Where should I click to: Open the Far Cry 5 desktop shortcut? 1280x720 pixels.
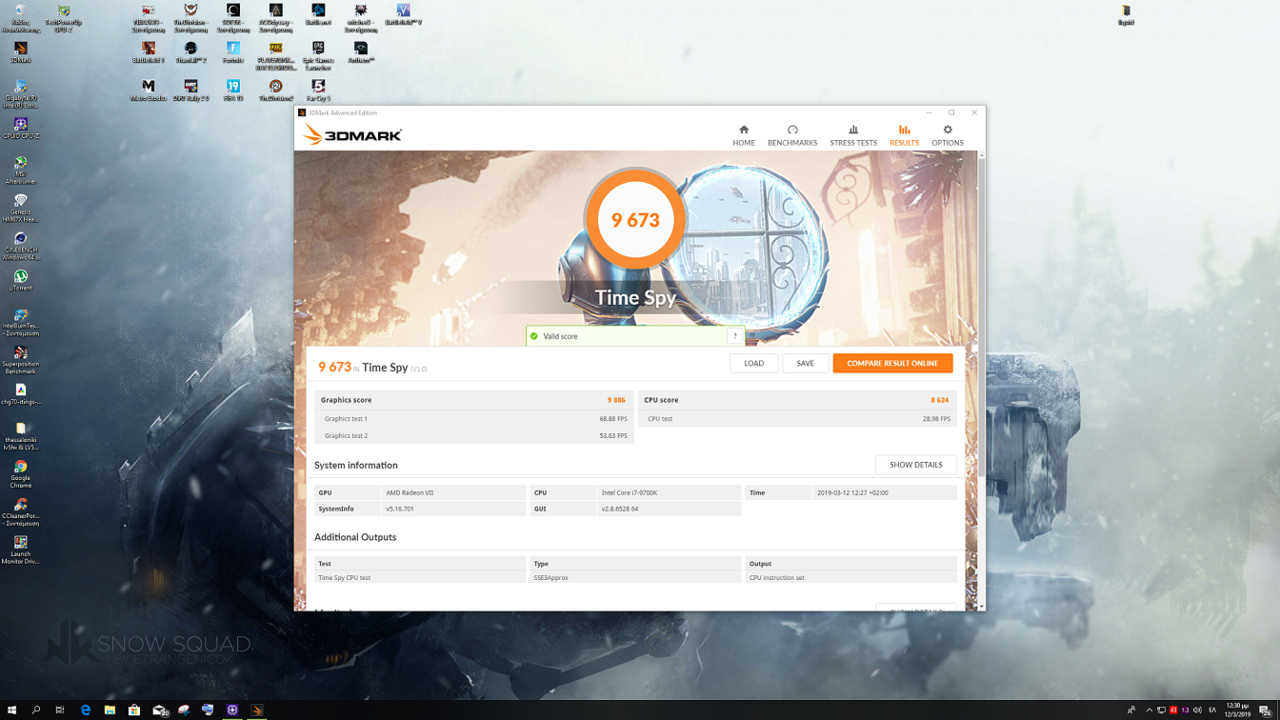[x=318, y=90]
